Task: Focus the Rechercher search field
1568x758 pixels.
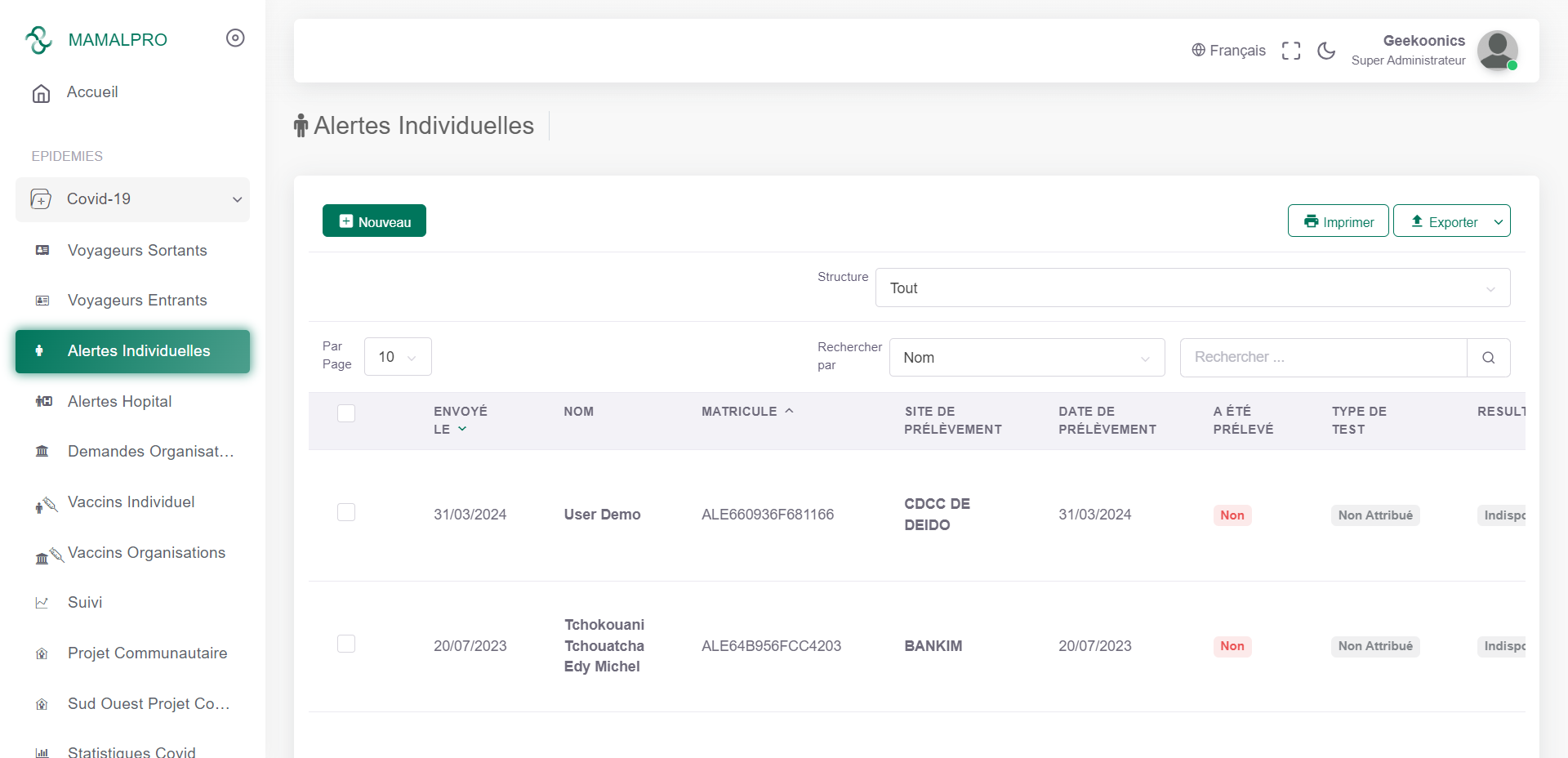Action: point(1323,358)
